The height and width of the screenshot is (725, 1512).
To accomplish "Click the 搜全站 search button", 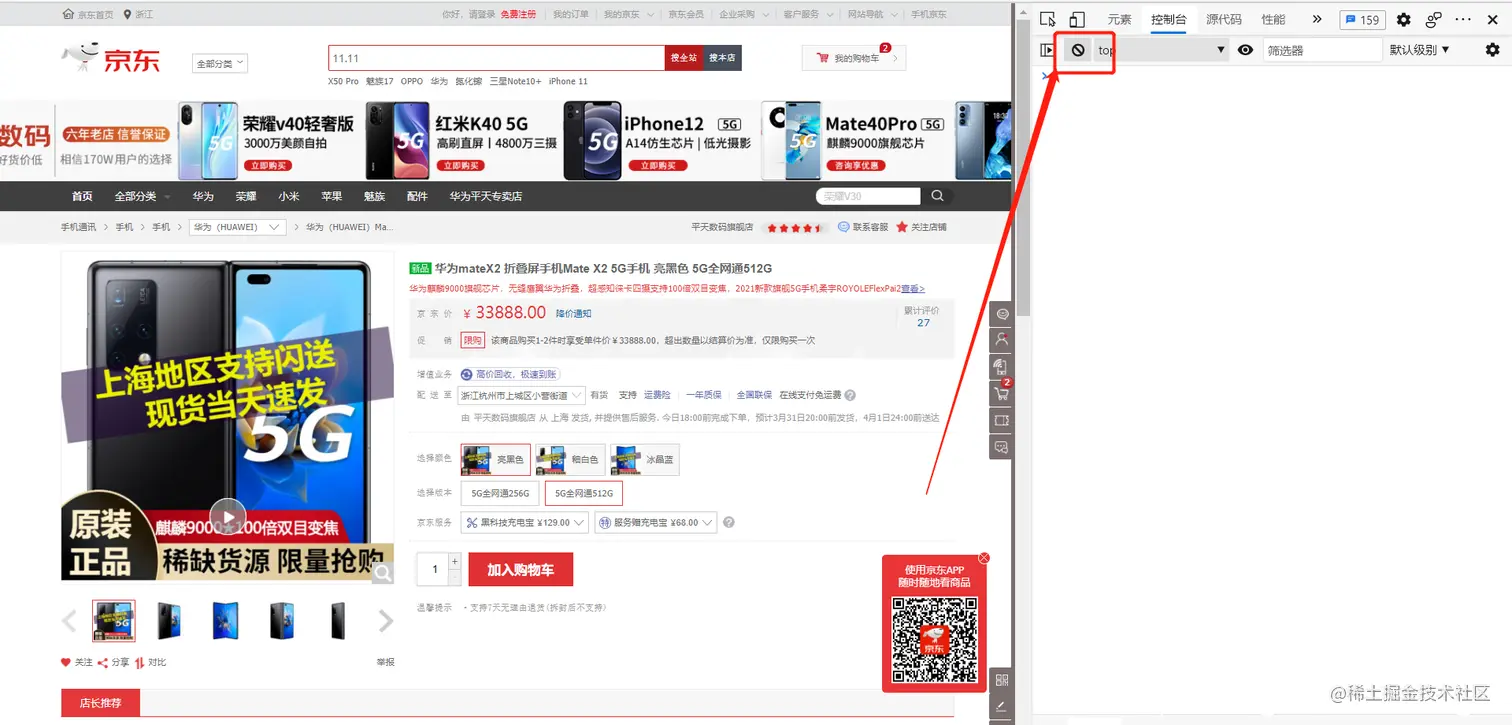I will 684,58.
